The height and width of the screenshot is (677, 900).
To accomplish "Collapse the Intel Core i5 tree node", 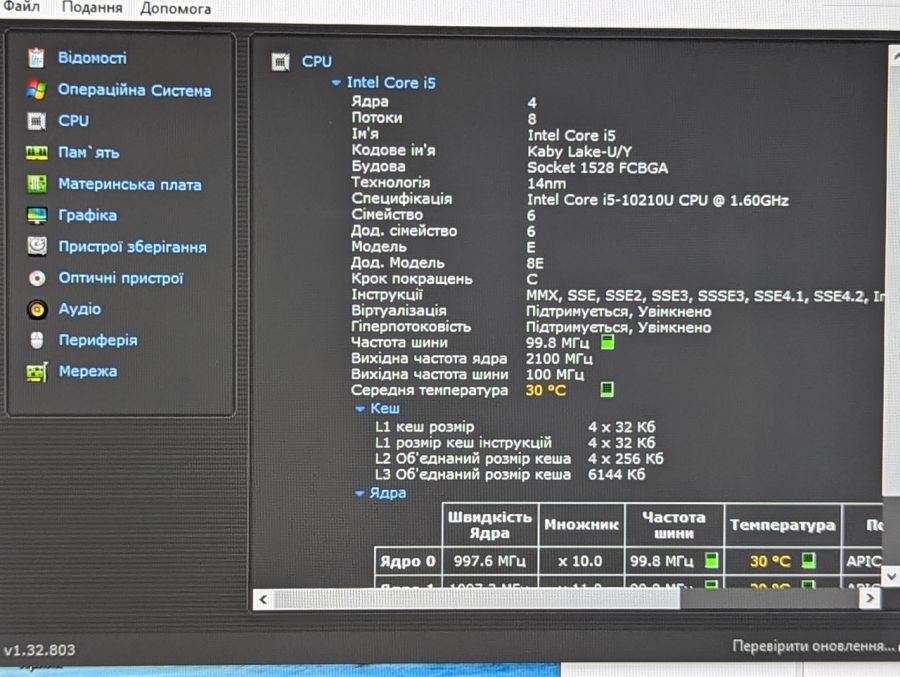I will pyautogui.click(x=336, y=83).
